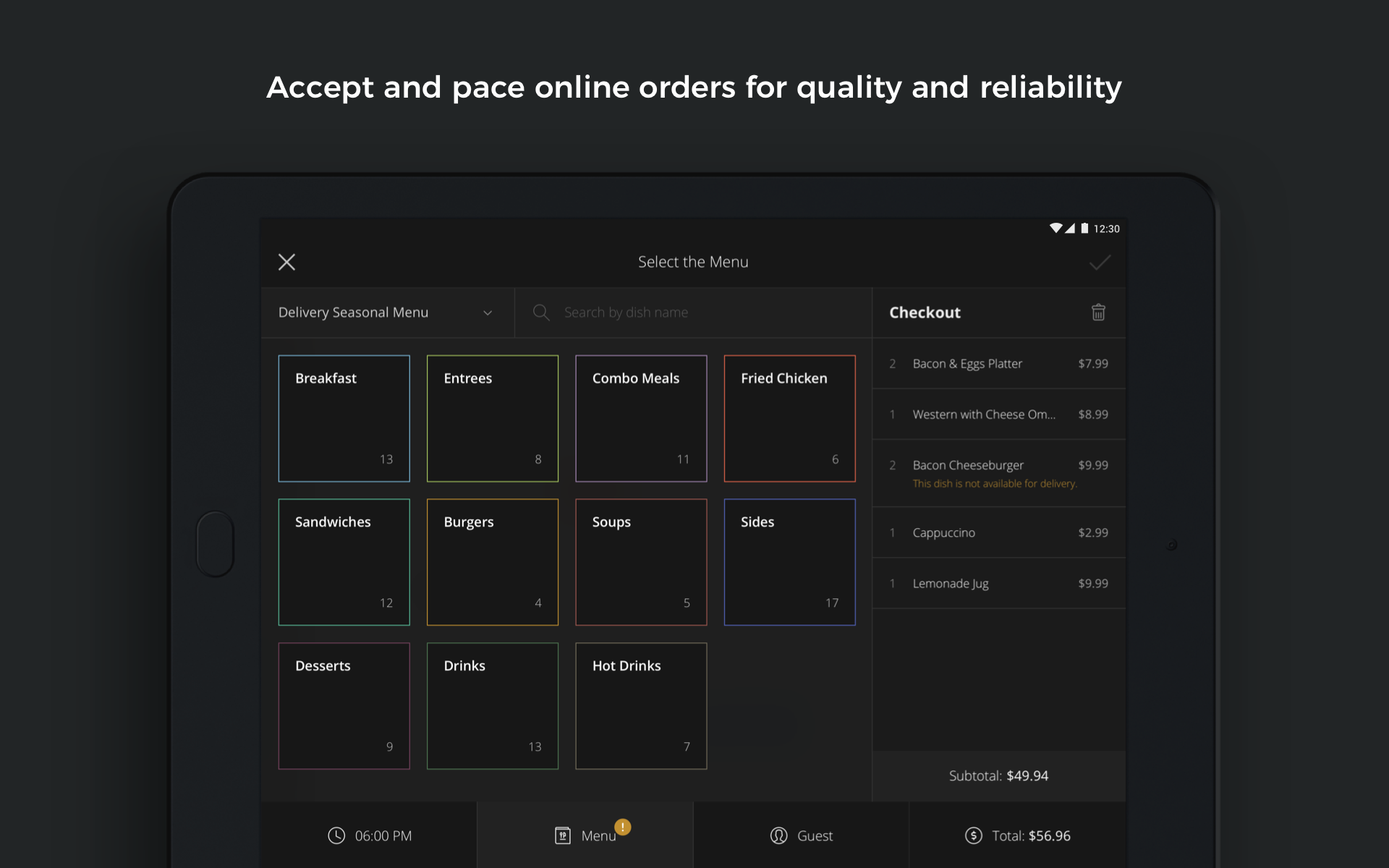The width and height of the screenshot is (1389, 868).
Task: Focus the Search by dish name field
Action: pos(693,312)
